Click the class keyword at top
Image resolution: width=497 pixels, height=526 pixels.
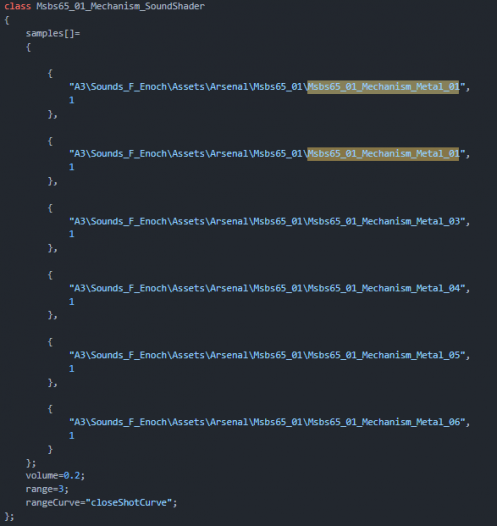pyautogui.click(x=17, y=6)
